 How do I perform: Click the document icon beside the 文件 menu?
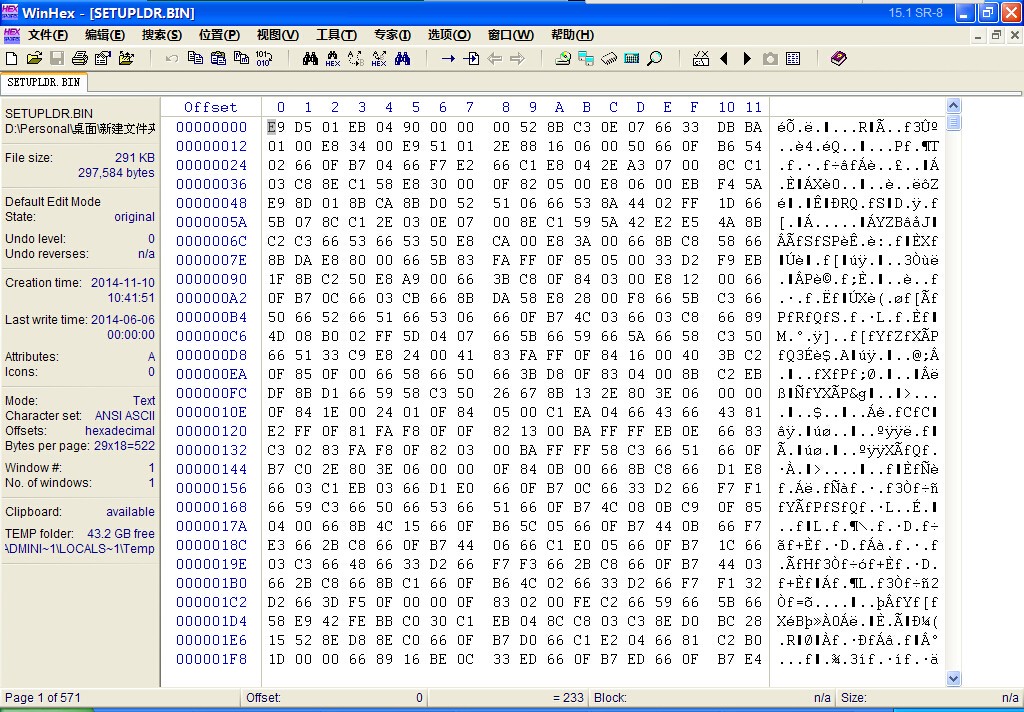click(x=12, y=35)
